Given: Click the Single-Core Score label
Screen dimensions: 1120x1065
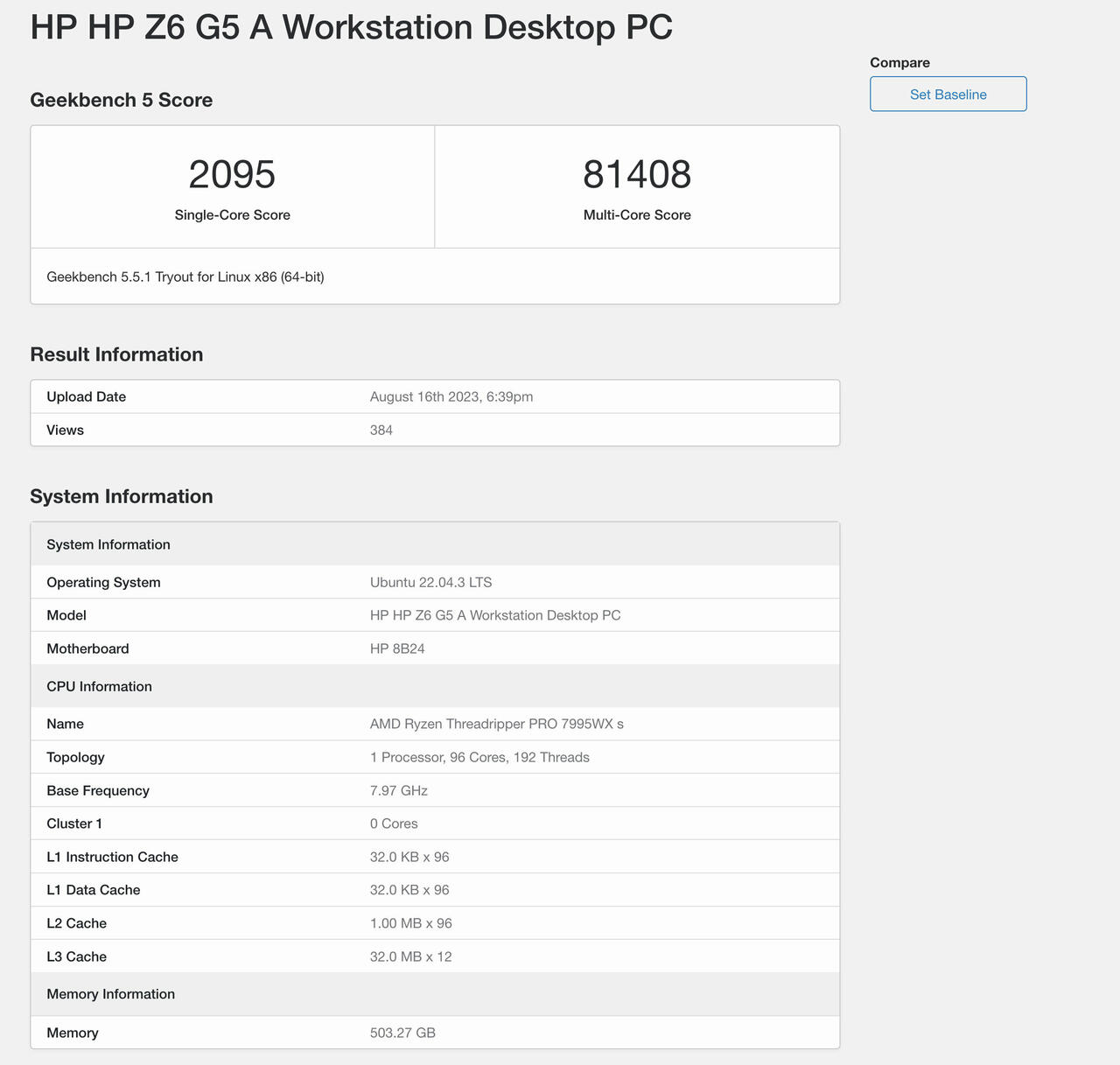Looking at the screenshot, I should 232,215.
